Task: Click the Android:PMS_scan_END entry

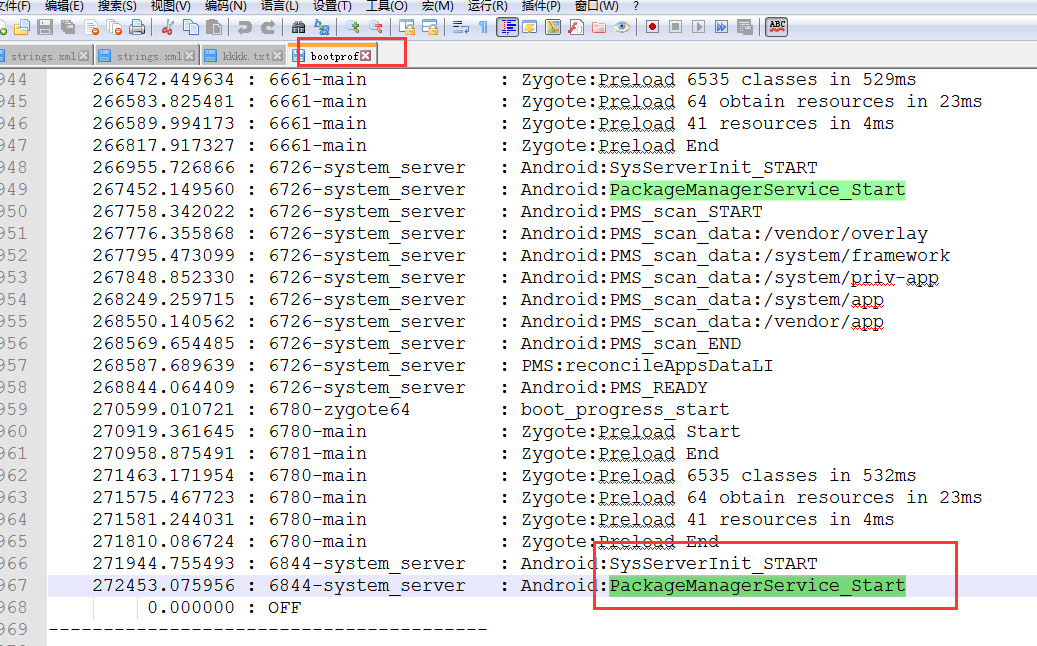Action: coord(630,344)
